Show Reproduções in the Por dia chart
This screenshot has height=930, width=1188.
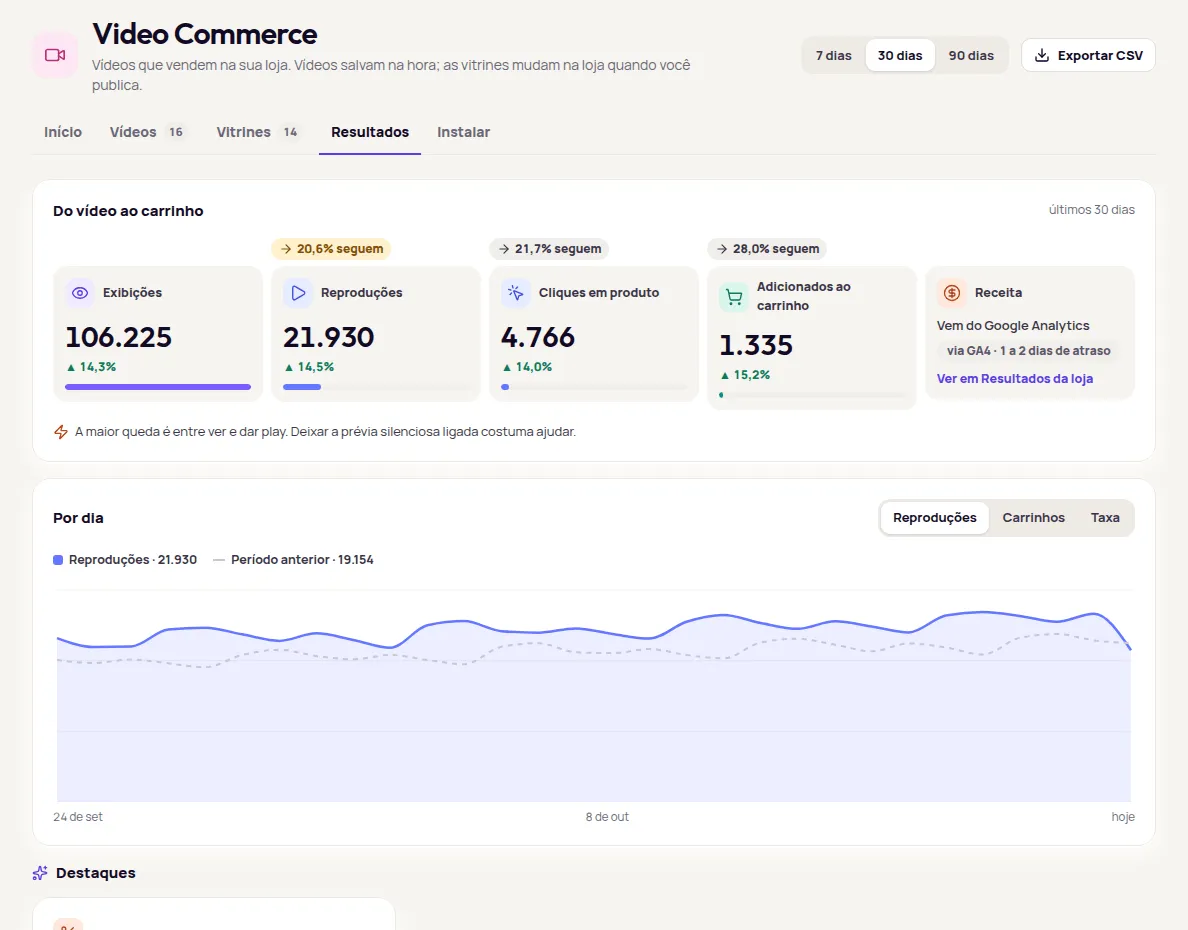tap(935, 518)
